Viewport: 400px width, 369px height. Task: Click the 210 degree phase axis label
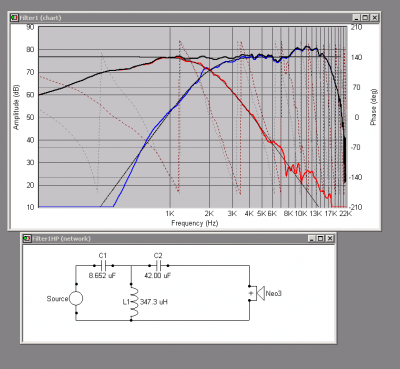[356, 27]
